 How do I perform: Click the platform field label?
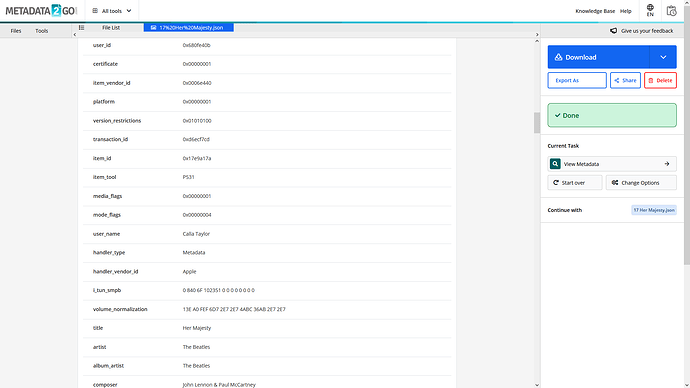[104, 102]
